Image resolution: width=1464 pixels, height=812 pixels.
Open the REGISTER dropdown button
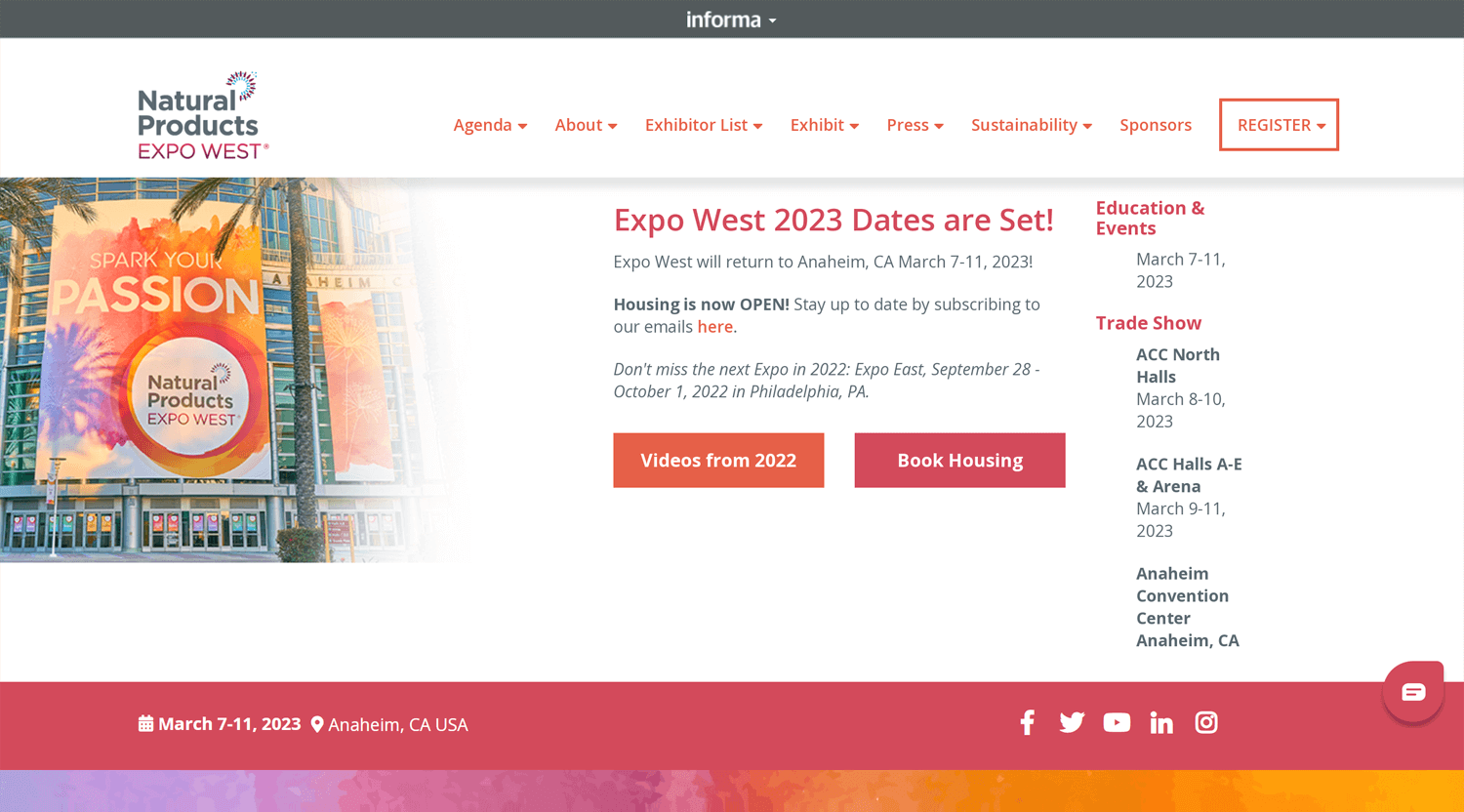tap(1279, 125)
